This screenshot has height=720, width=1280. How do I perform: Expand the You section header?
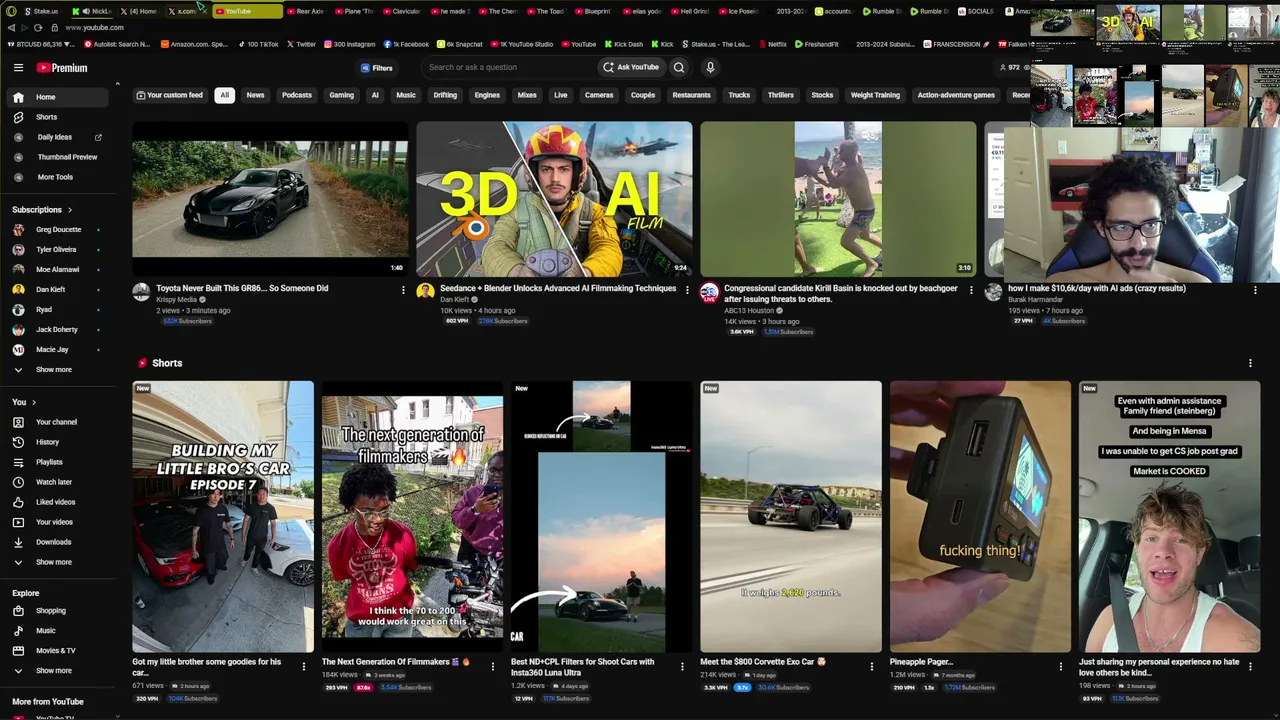coord(24,402)
